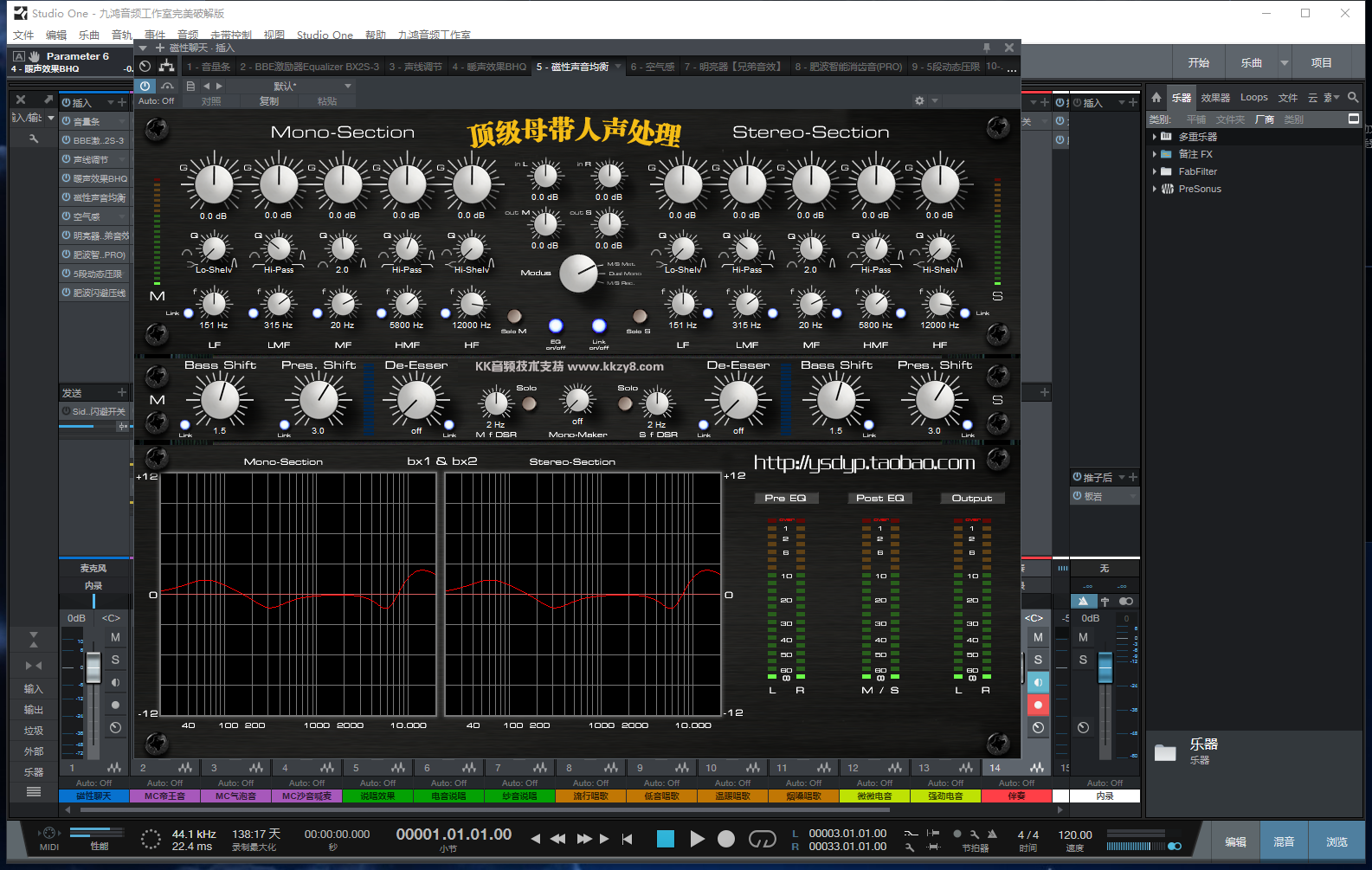Toggle power for 空气感 insert

tap(66, 216)
